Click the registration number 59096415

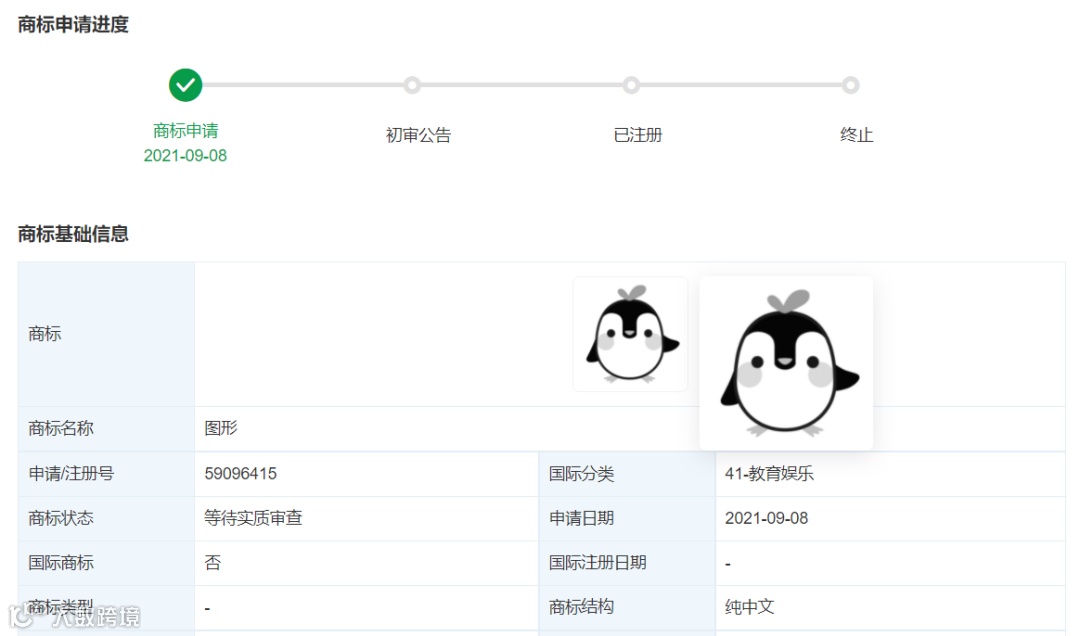click(240, 474)
